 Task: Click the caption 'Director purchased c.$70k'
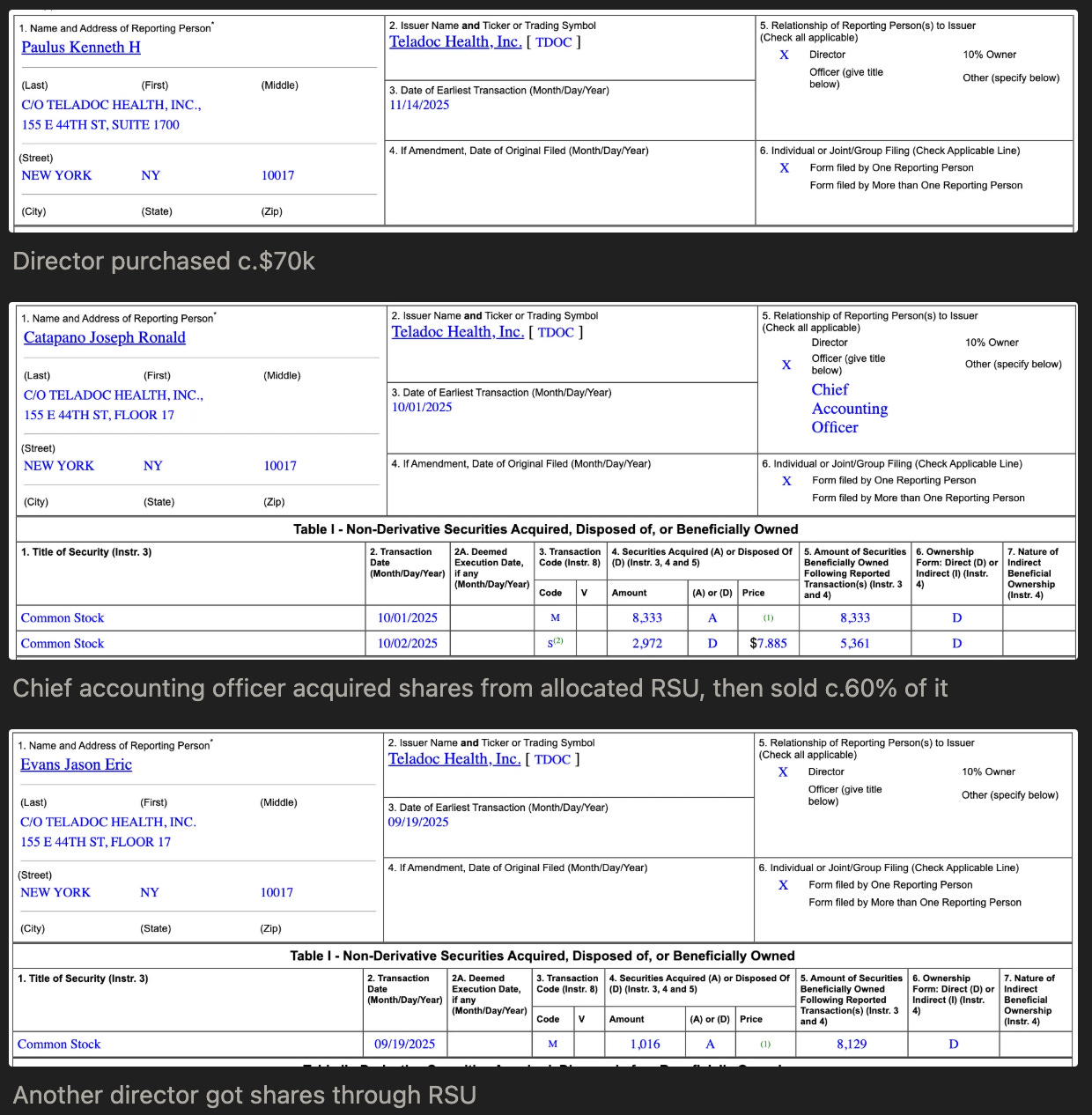point(164,262)
